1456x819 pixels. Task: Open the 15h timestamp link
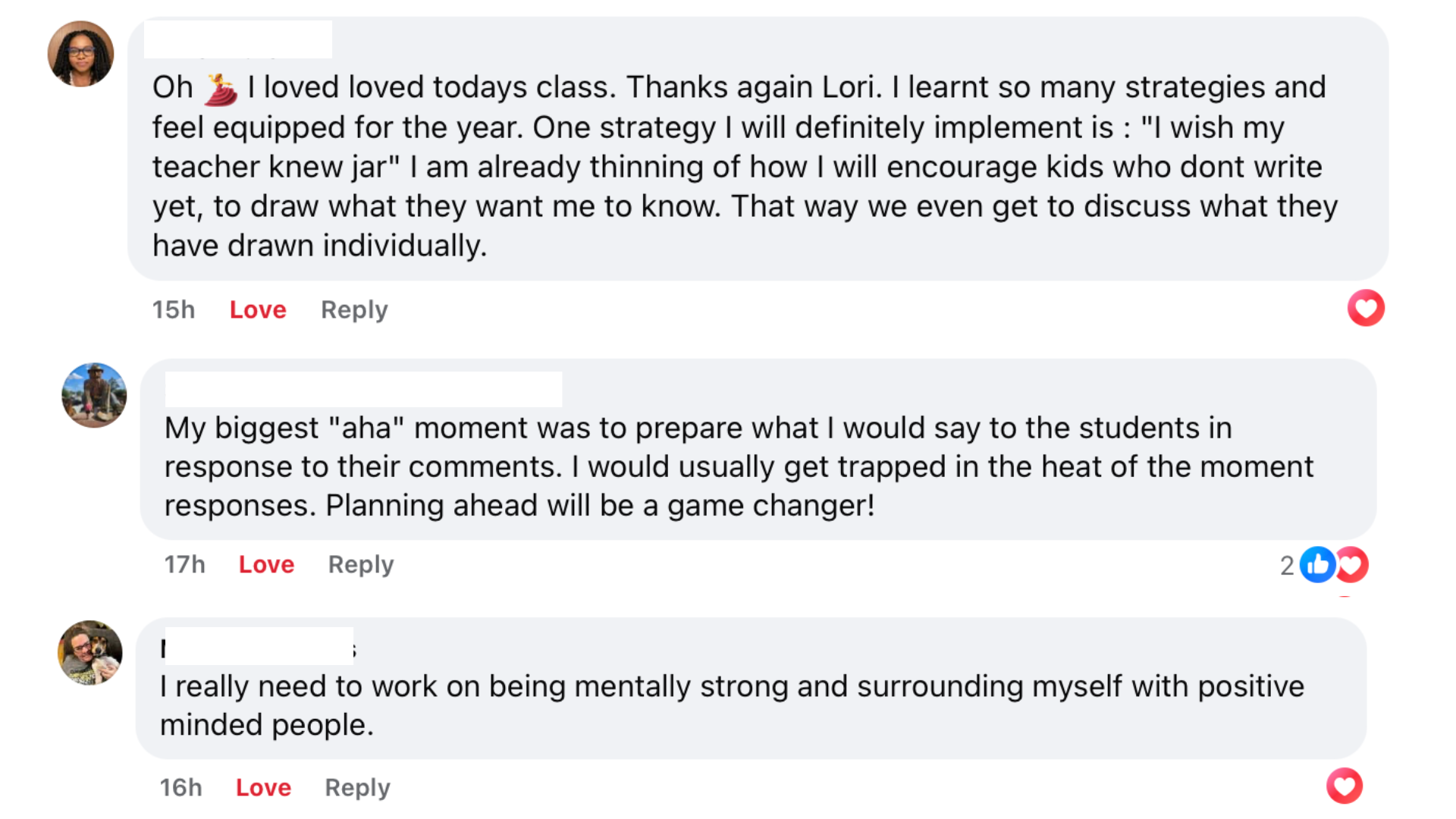[x=174, y=309]
